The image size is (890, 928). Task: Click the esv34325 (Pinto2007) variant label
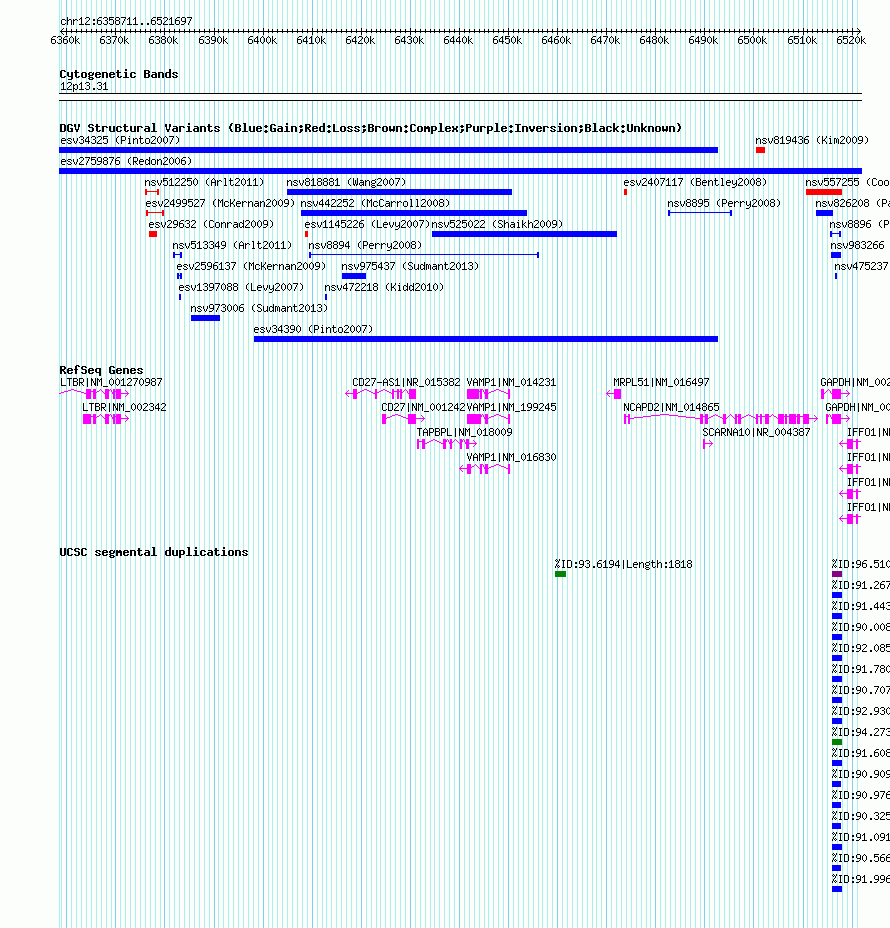(x=120, y=140)
